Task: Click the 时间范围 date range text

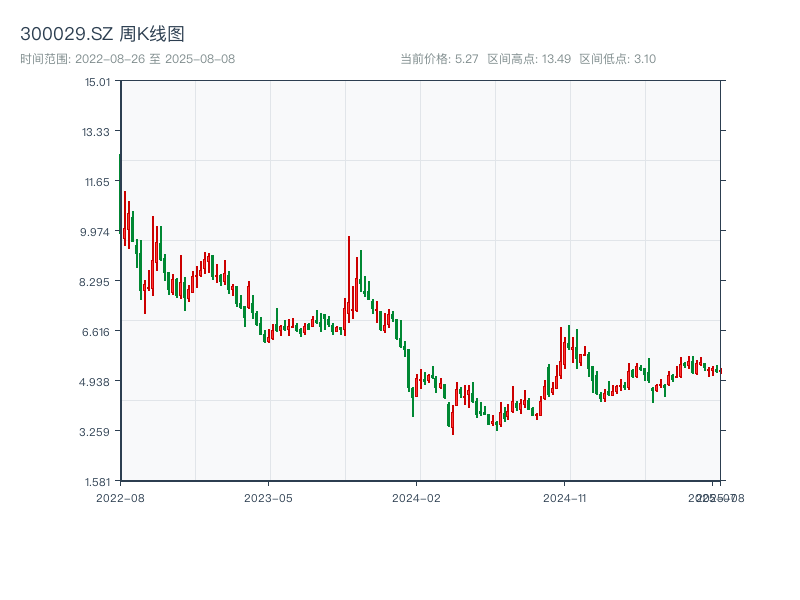Action: (x=127, y=59)
